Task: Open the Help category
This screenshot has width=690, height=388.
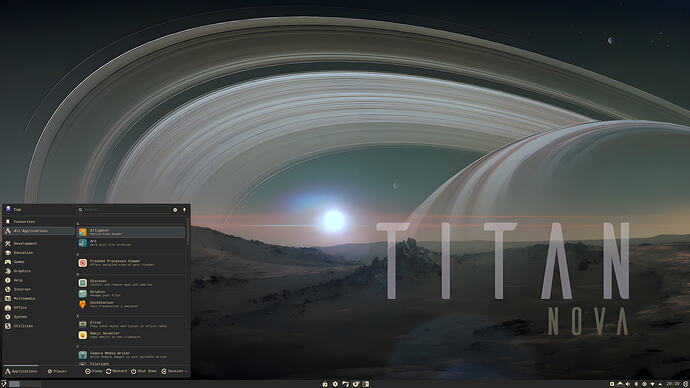Action: coord(39,280)
